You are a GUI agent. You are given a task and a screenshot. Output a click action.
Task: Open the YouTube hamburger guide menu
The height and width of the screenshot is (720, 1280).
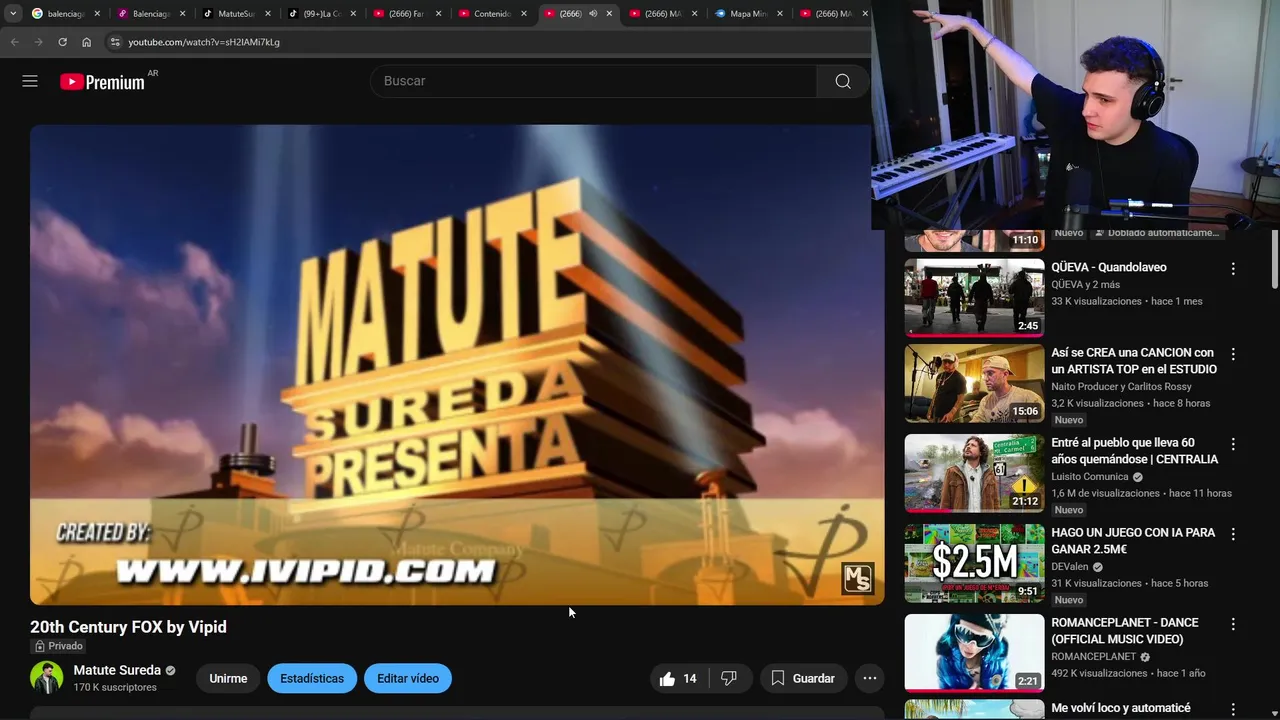point(30,81)
